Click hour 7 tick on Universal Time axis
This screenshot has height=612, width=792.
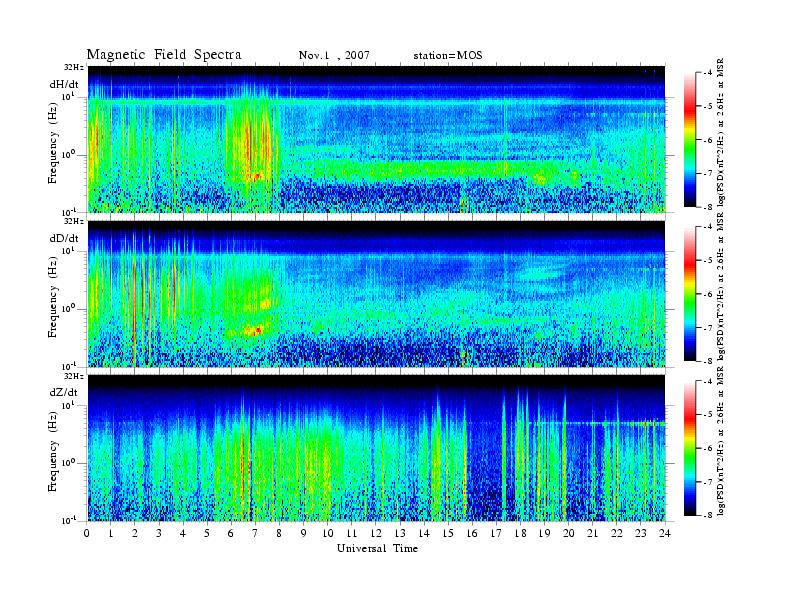point(255,534)
